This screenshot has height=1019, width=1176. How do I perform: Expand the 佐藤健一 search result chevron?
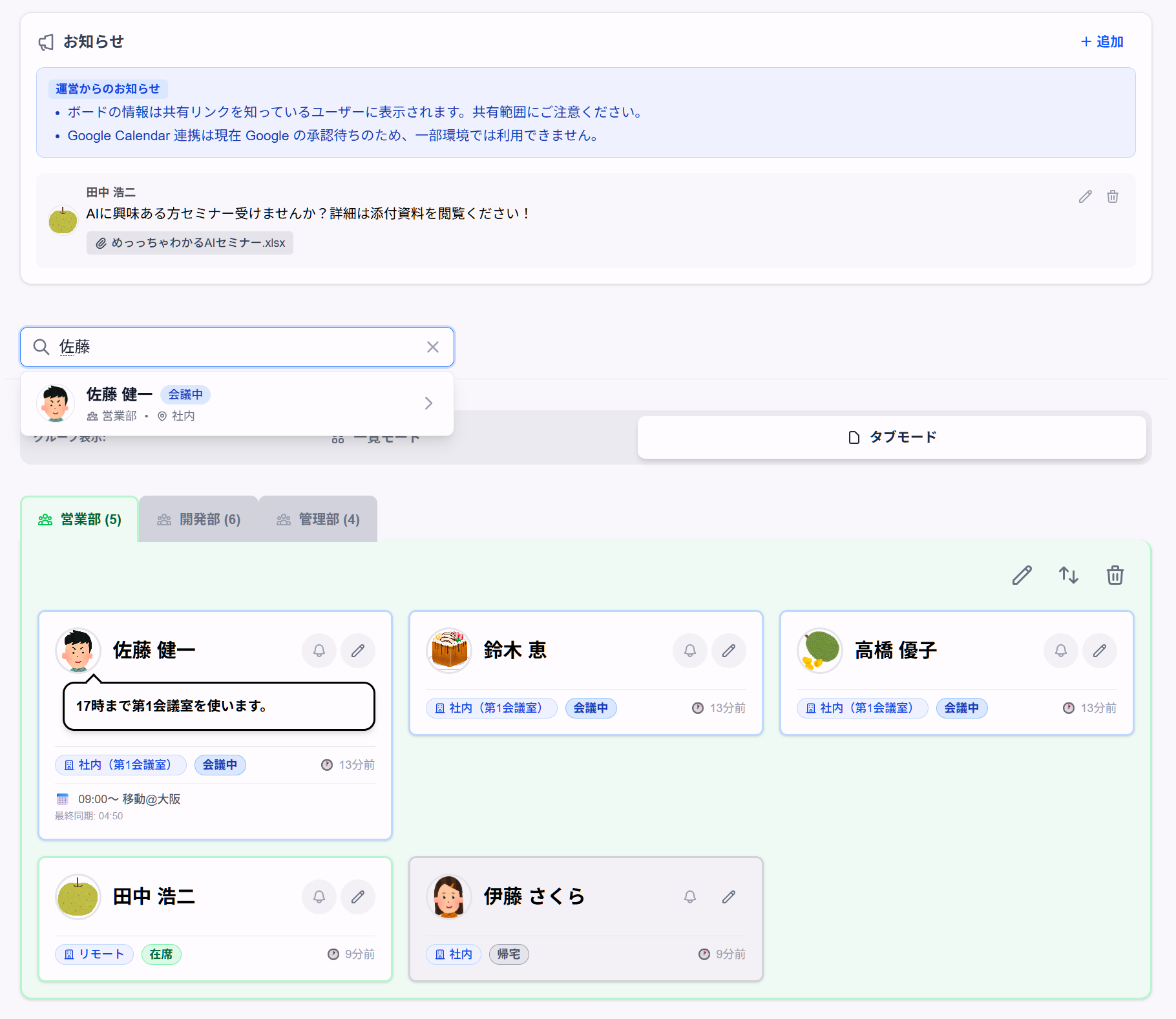[428, 403]
